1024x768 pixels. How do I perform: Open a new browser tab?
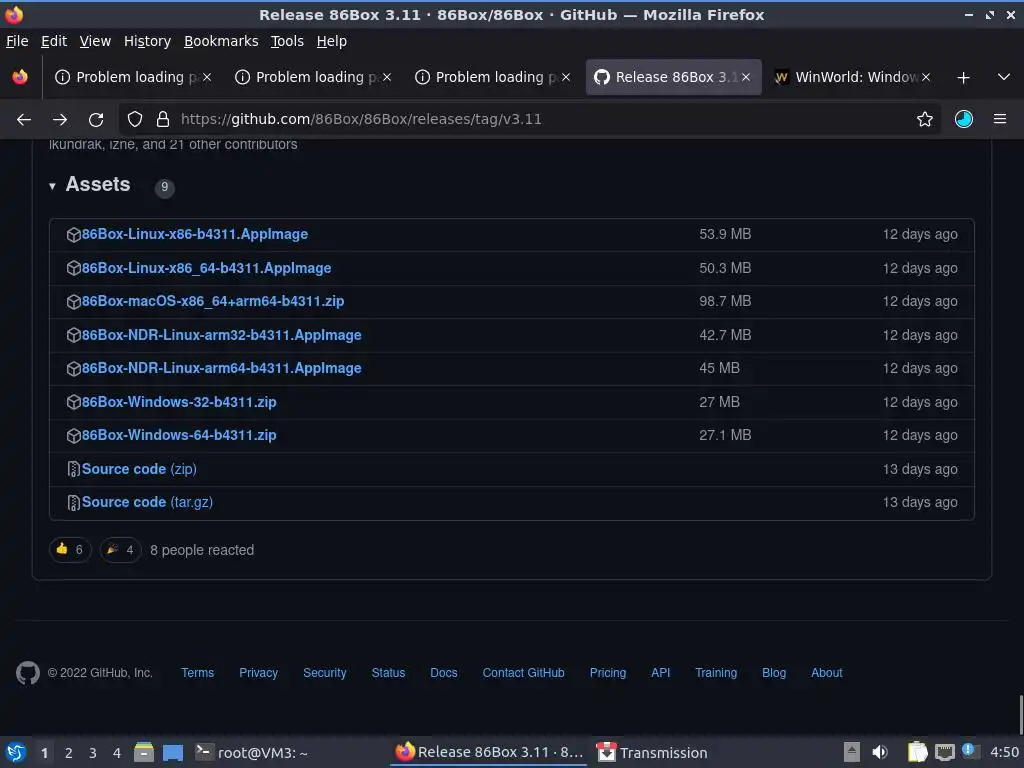click(963, 78)
